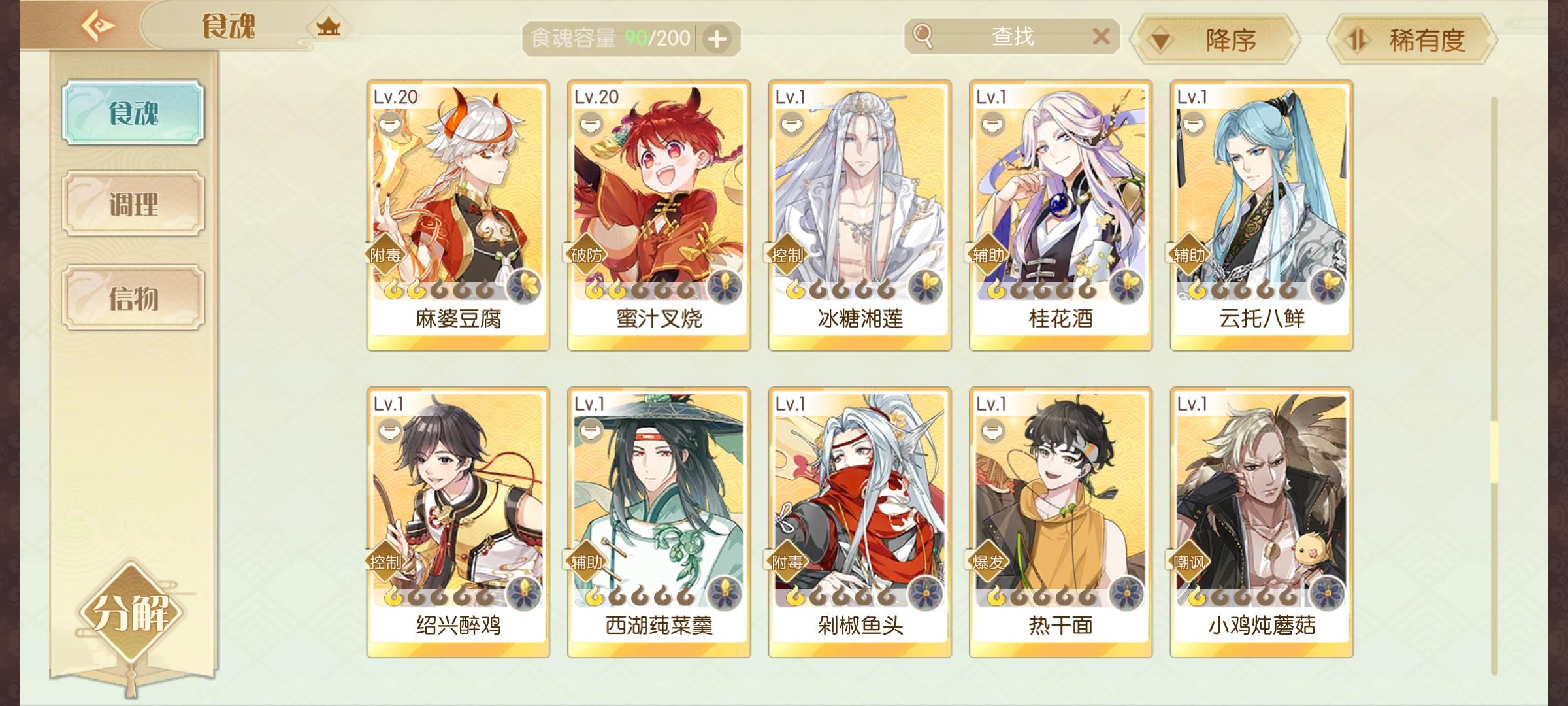Click the 控制 tag on 冰糖湘莲
Image resolution: width=1568 pixels, height=706 pixels.
tap(787, 255)
